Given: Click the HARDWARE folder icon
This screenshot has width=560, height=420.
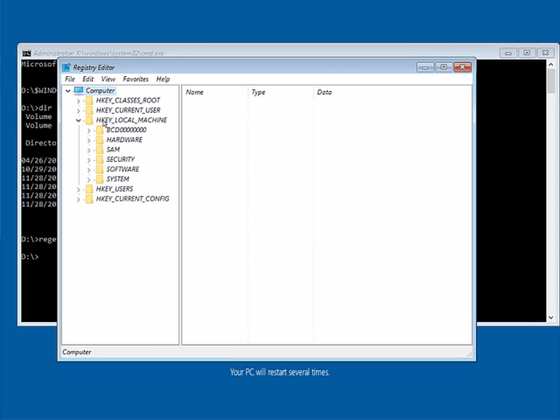Looking at the screenshot, I should click(100, 140).
